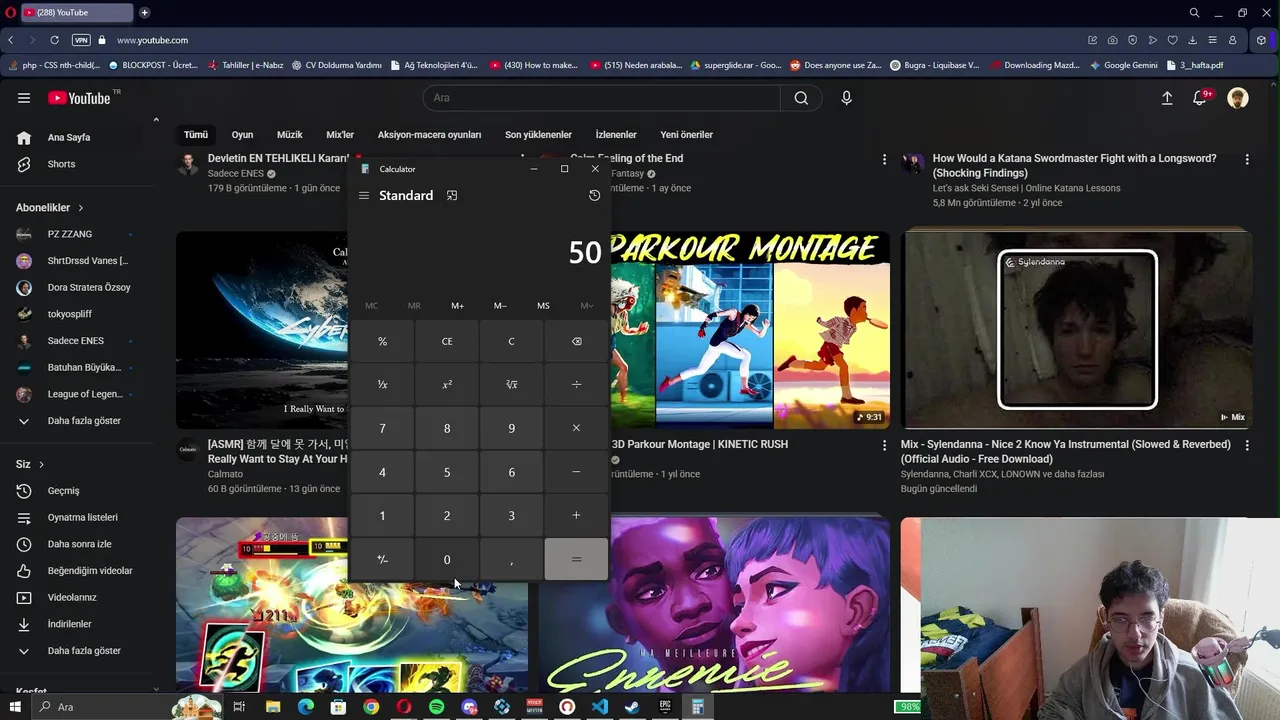Open Daha sonra izle in sidebar
The height and width of the screenshot is (720, 1280).
80,544
